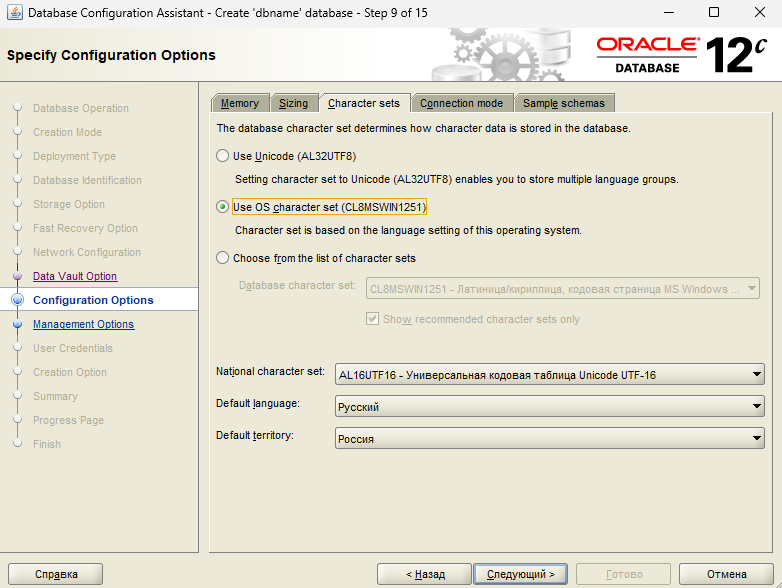Go back with the Назад button
The width and height of the screenshot is (782, 588).
(x=425, y=574)
